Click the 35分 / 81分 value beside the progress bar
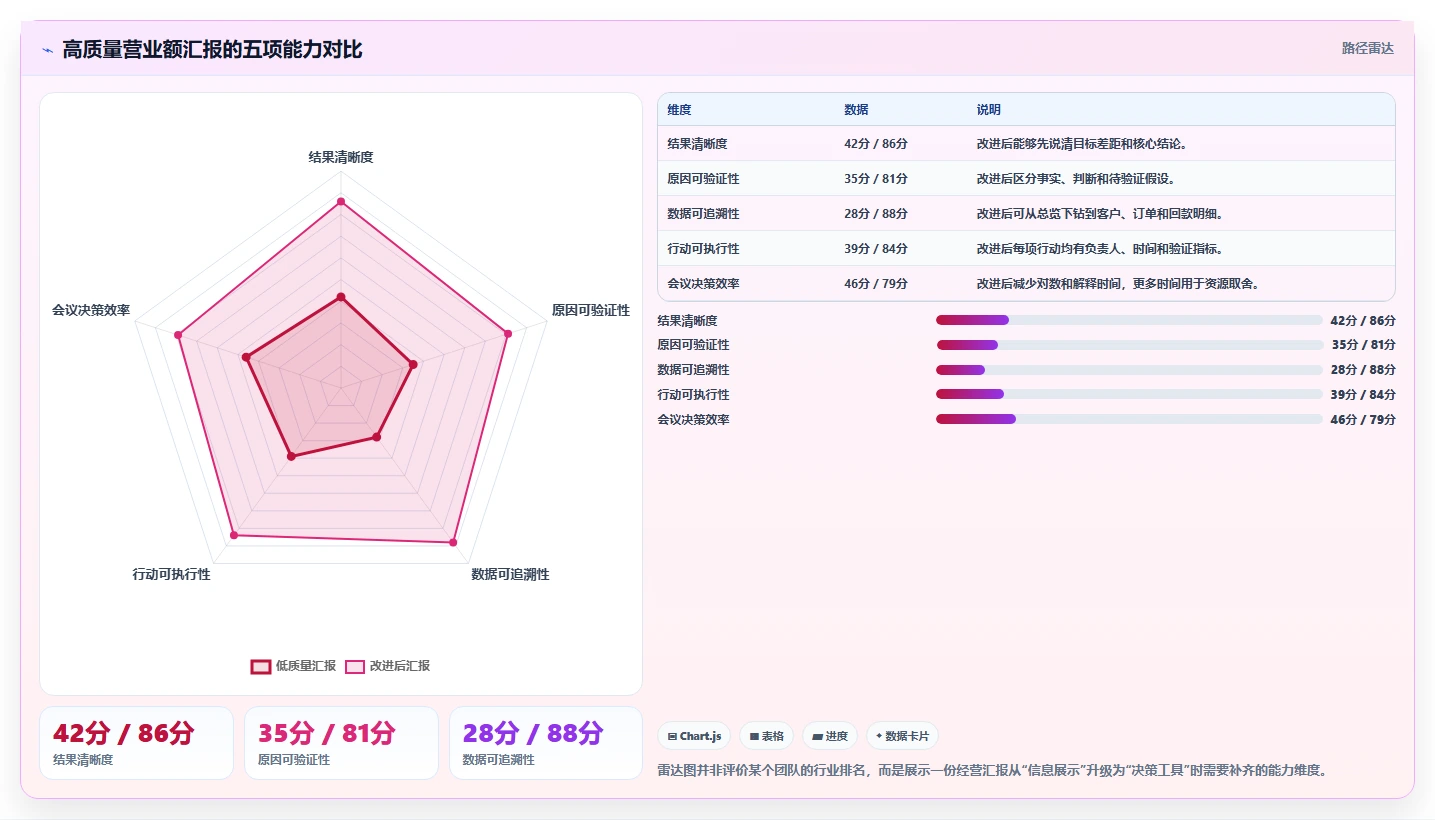Image resolution: width=1435 pixels, height=820 pixels. pos(1363,345)
